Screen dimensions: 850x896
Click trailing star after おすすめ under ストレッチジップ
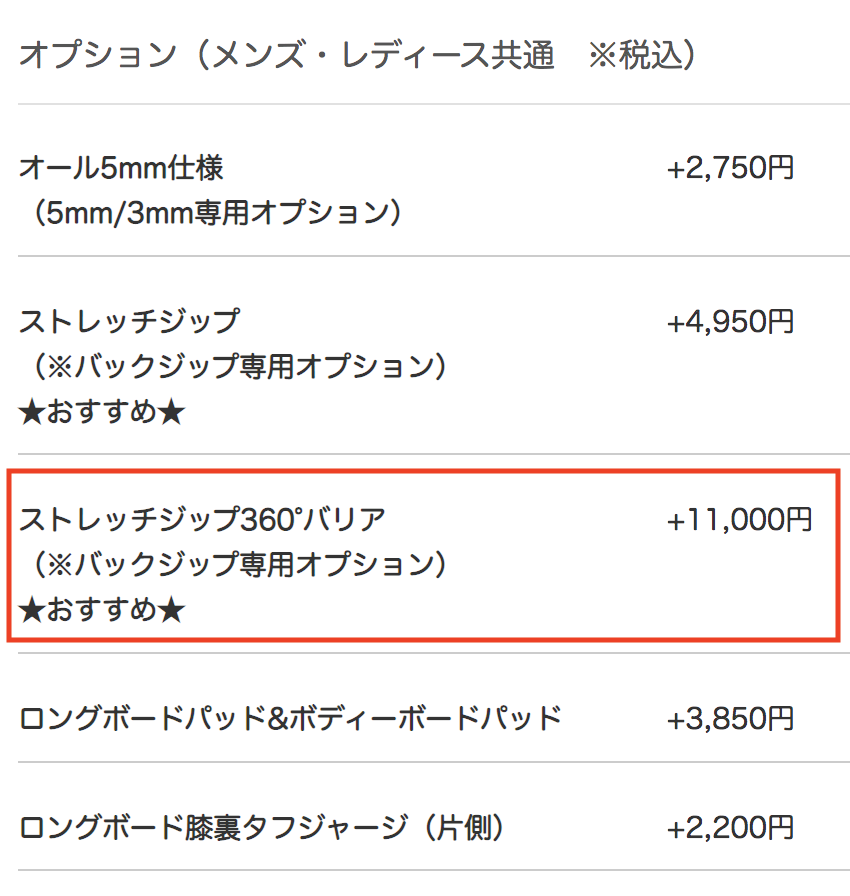pos(171,412)
